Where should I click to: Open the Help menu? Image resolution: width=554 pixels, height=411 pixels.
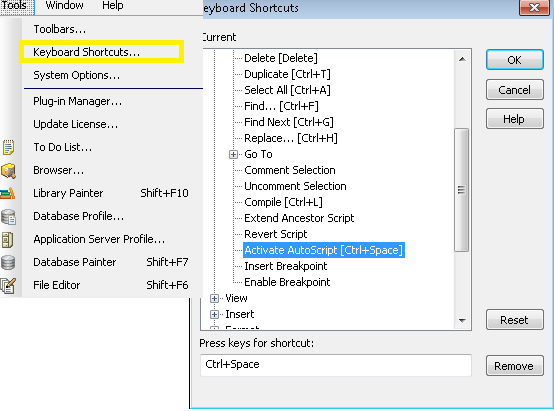113,6
